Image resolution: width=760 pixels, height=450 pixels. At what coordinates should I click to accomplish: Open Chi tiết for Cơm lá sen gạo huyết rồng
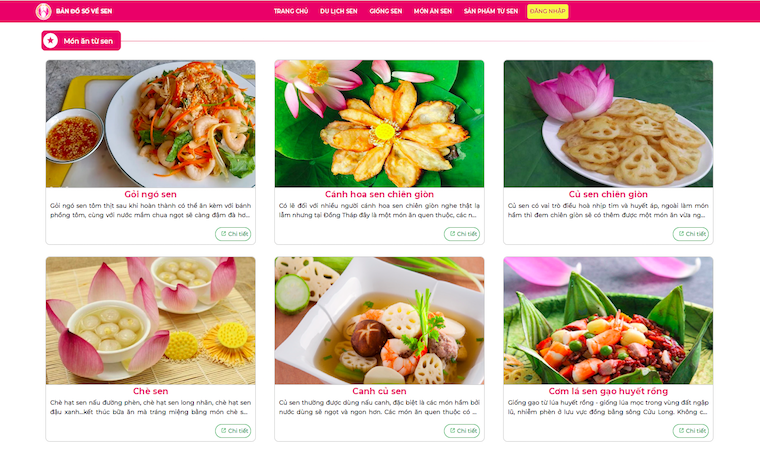(691, 431)
